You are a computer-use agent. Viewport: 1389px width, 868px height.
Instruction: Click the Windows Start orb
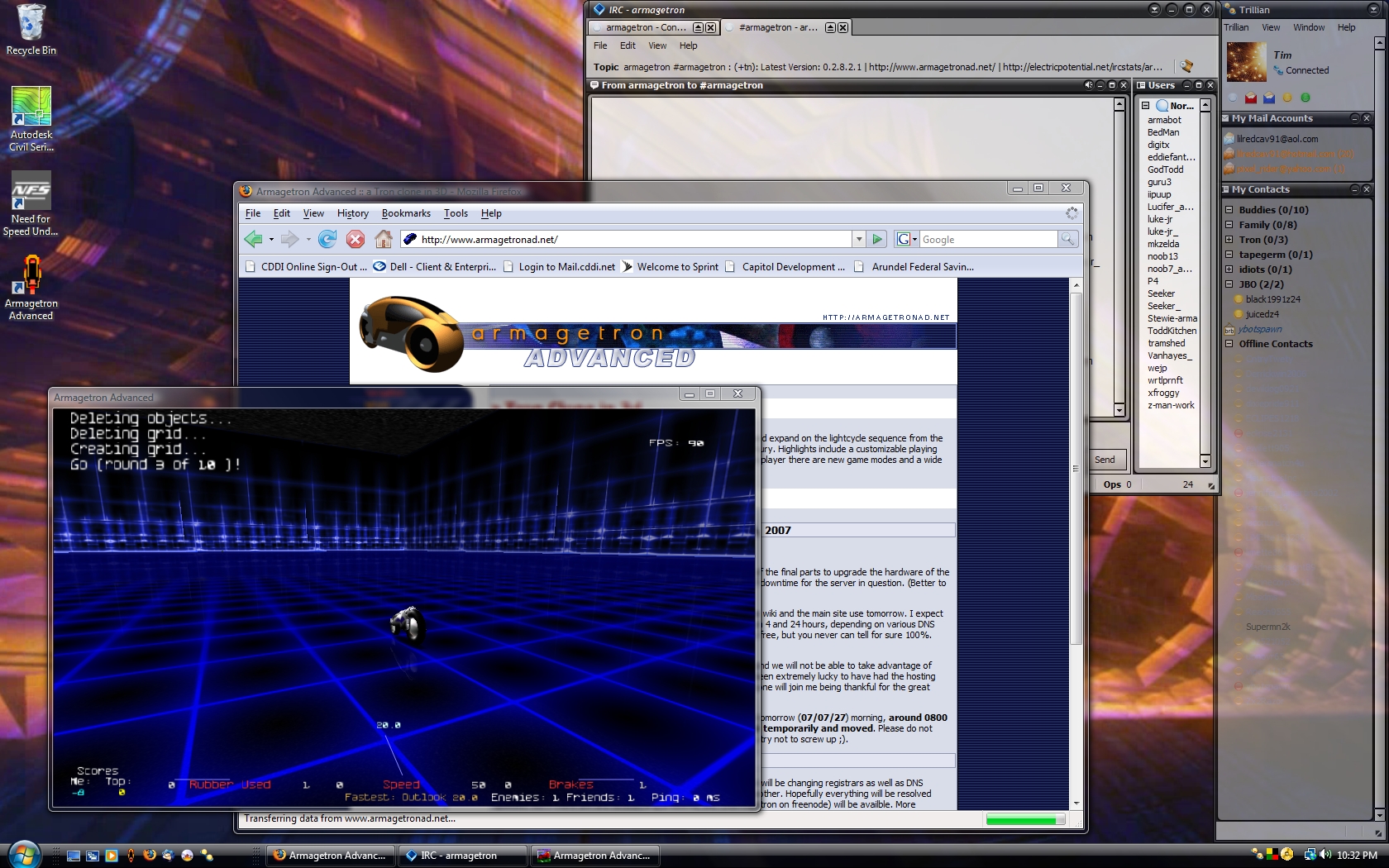click(x=24, y=854)
